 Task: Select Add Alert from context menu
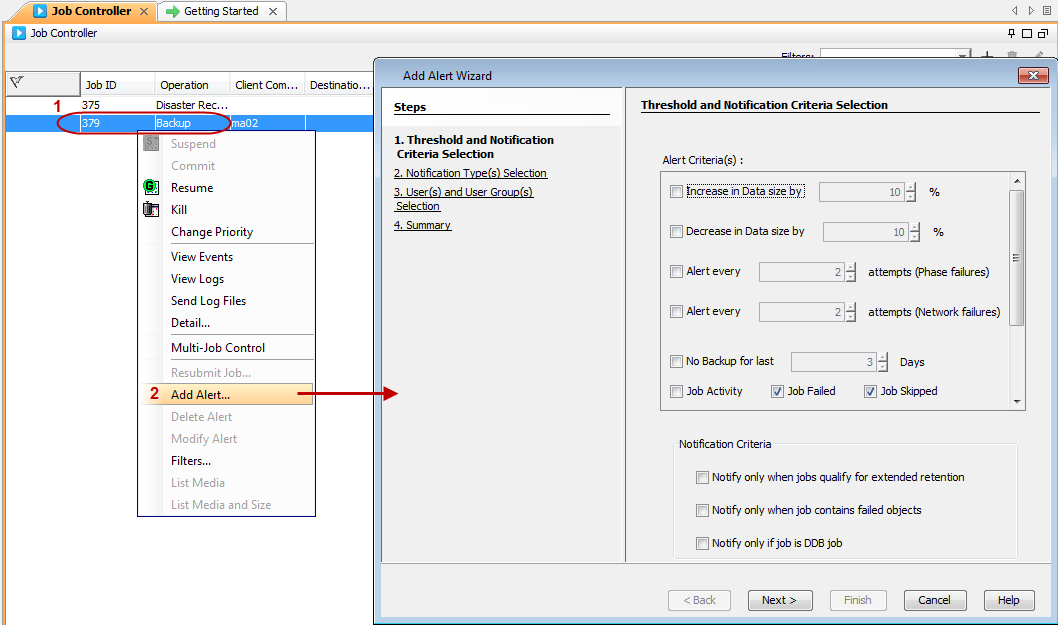click(x=200, y=395)
